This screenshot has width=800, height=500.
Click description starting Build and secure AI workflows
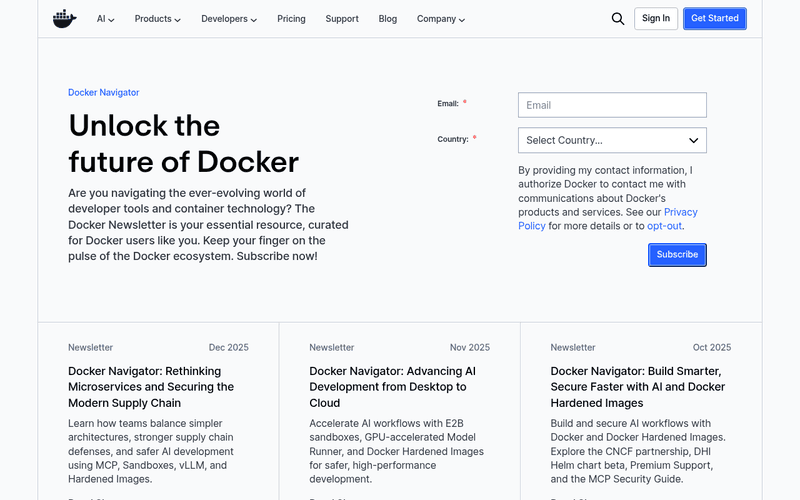638,451
